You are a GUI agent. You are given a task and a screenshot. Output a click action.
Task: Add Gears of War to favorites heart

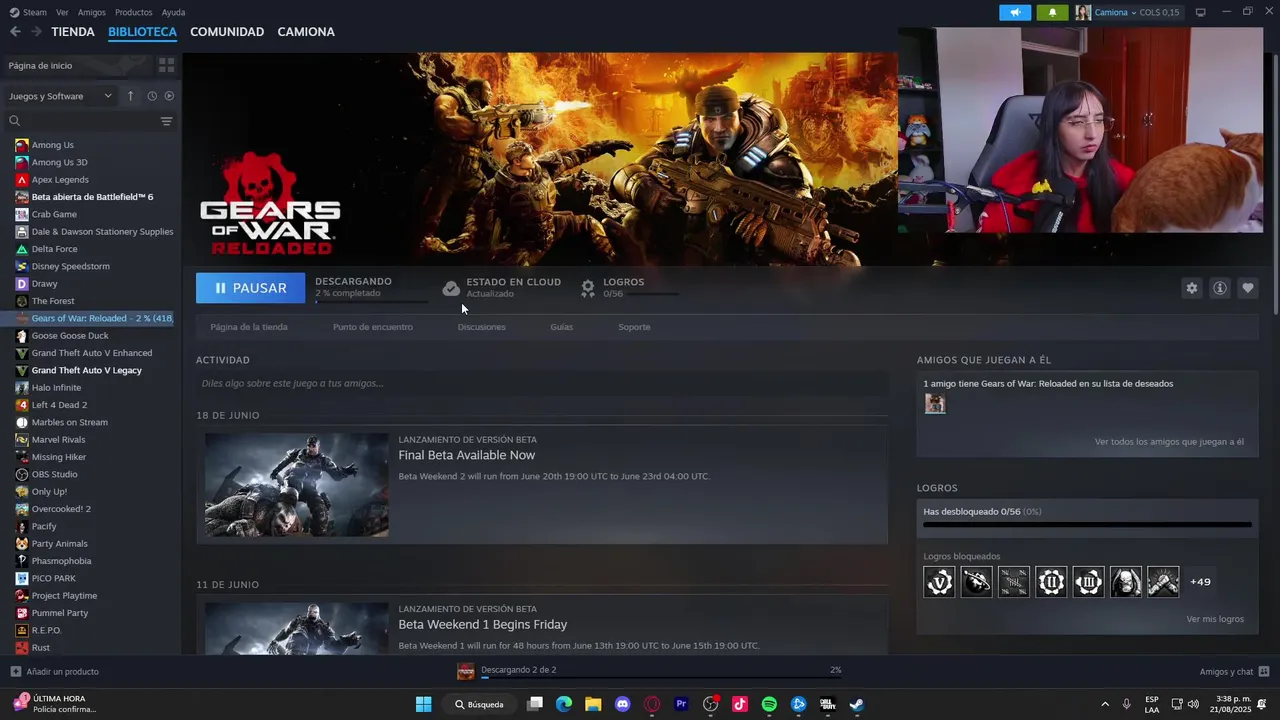pyautogui.click(x=1247, y=288)
